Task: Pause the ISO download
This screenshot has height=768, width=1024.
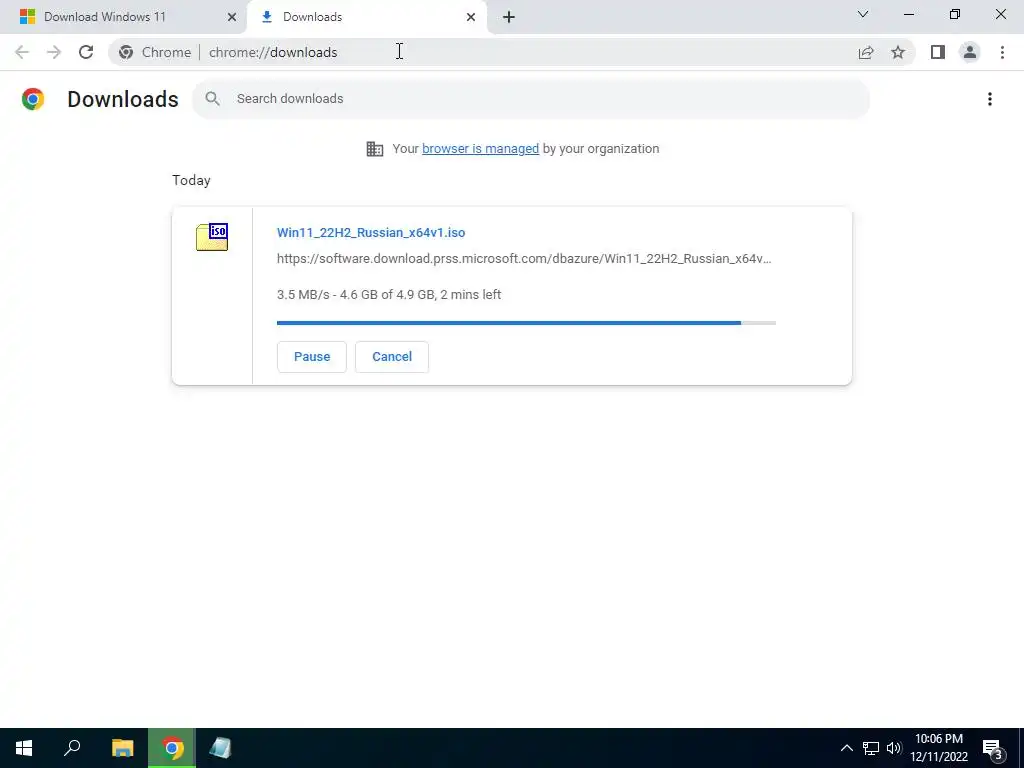Action: tap(312, 357)
